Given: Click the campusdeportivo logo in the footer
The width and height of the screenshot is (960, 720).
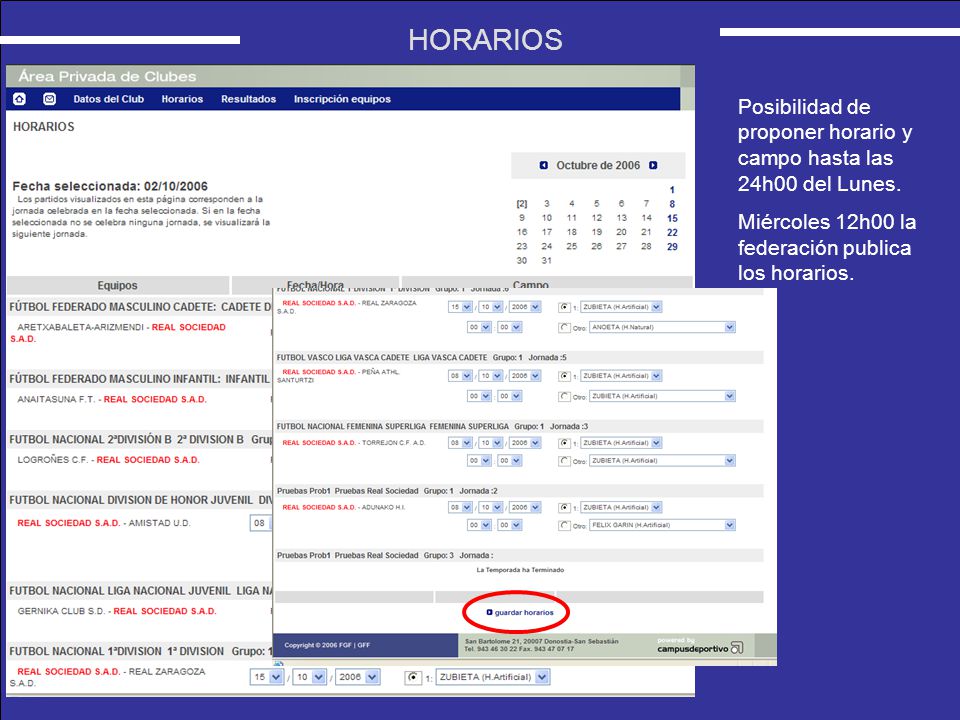Looking at the screenshot, I should pos(700,647).
